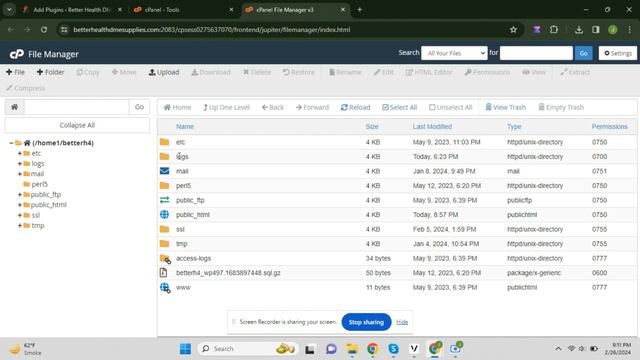Click Unselect All

(451, 107)
